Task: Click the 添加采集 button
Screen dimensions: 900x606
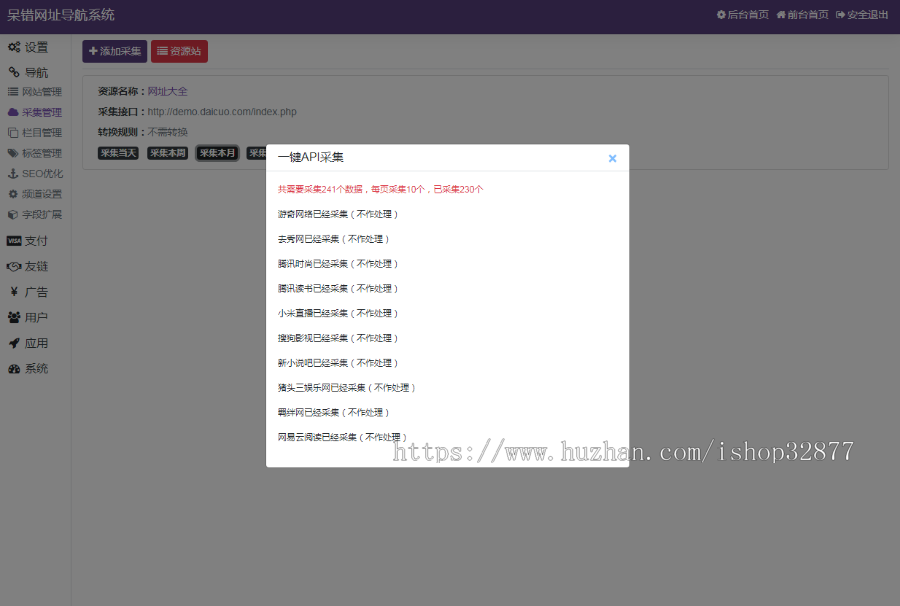Action: 114,51
